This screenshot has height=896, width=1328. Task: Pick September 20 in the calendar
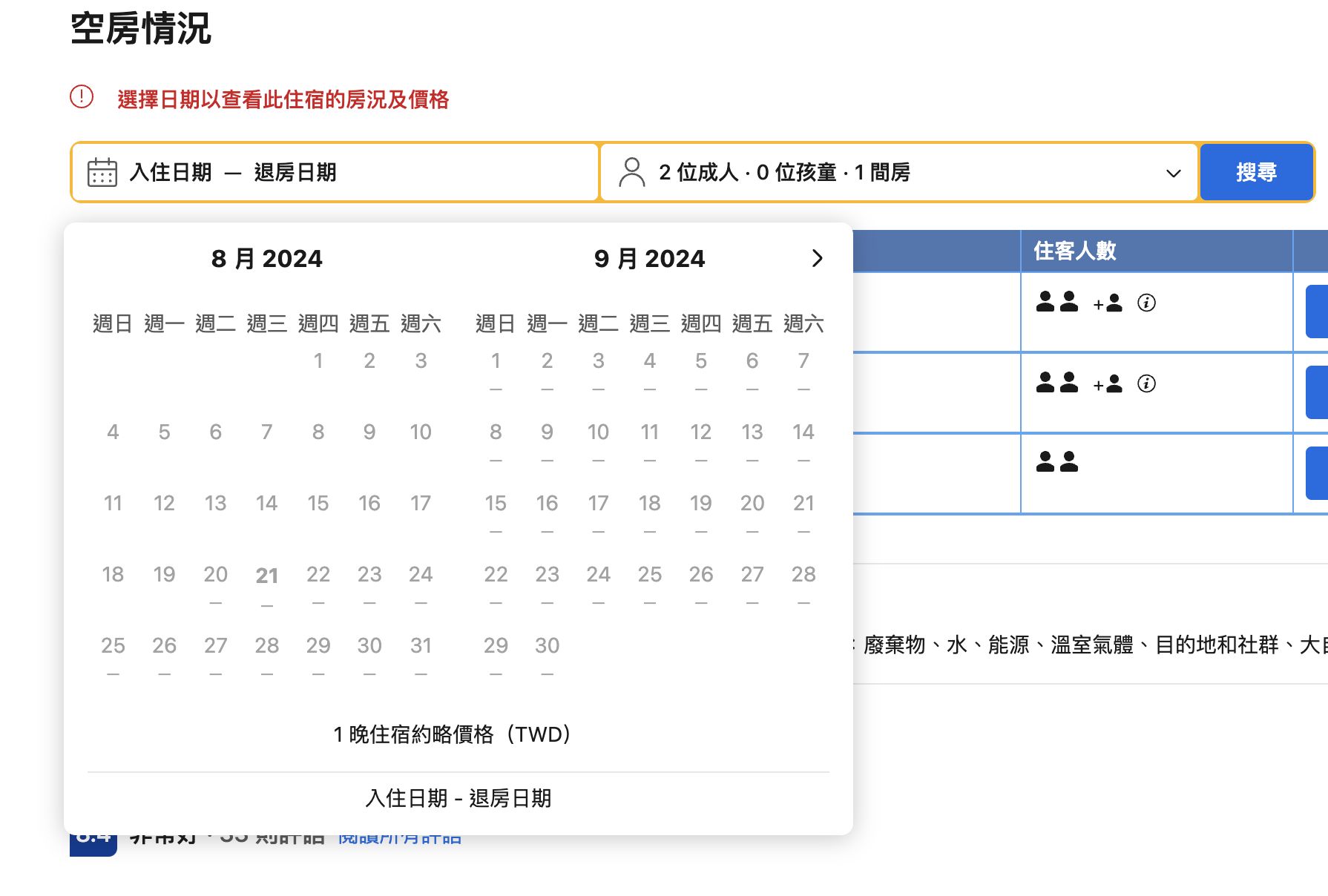pos(752,513)
